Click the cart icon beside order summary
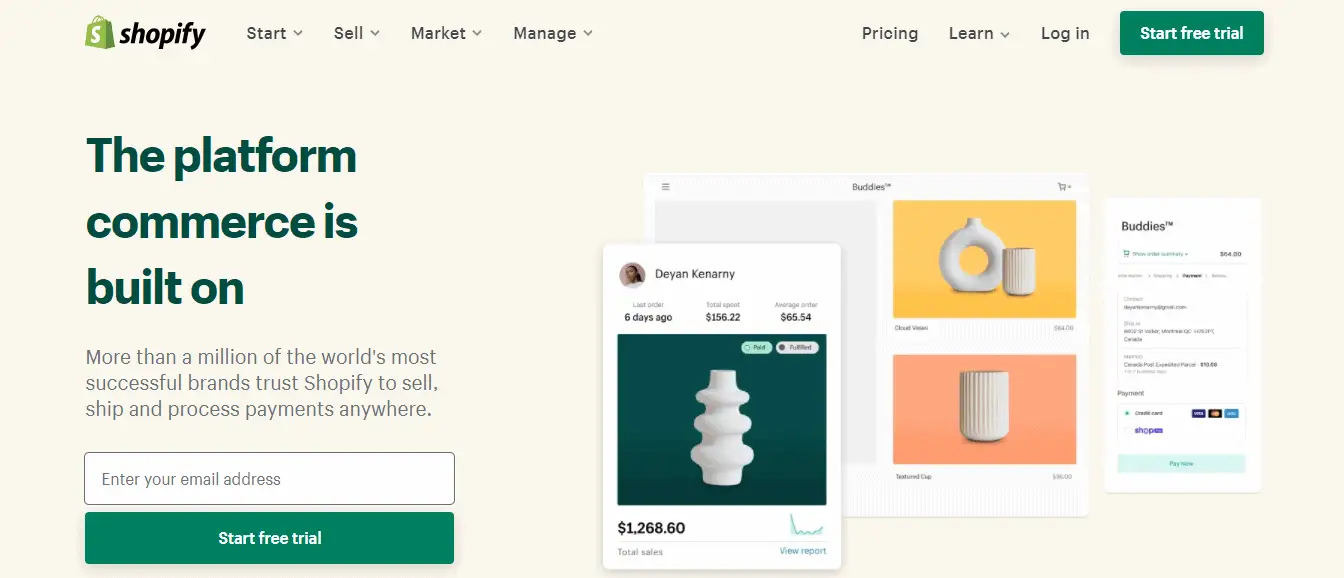 tap(1126, 254)
